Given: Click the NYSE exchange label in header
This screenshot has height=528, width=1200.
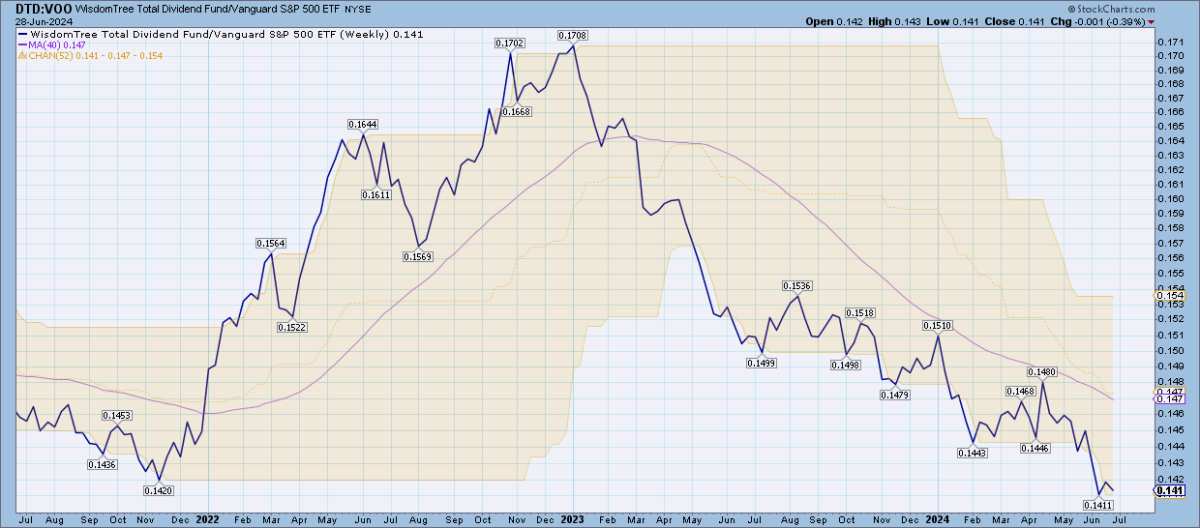Looking at the screenshot, I should point(358,8).
